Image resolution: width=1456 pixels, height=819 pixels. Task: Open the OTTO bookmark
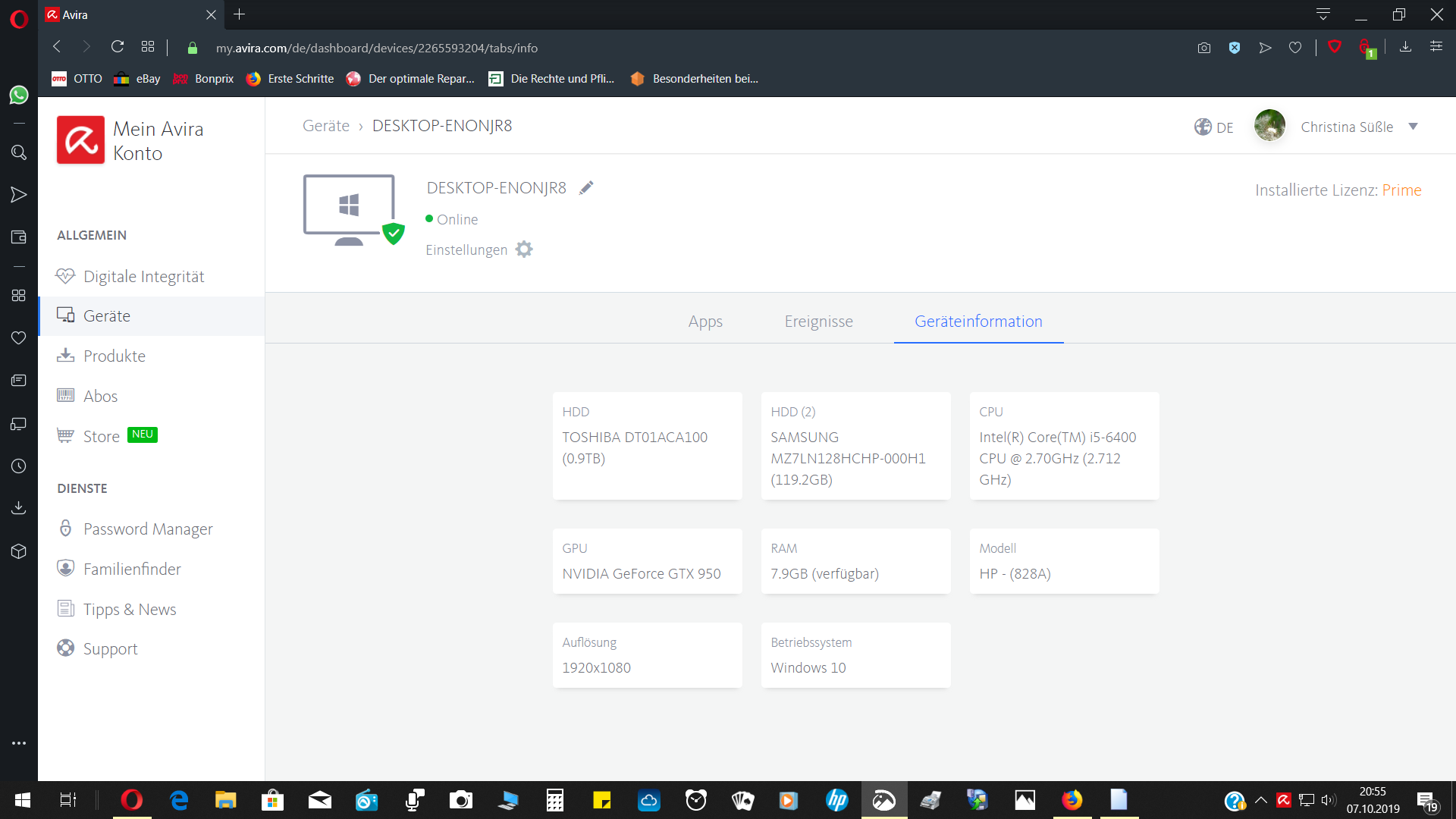coord(77,79)
